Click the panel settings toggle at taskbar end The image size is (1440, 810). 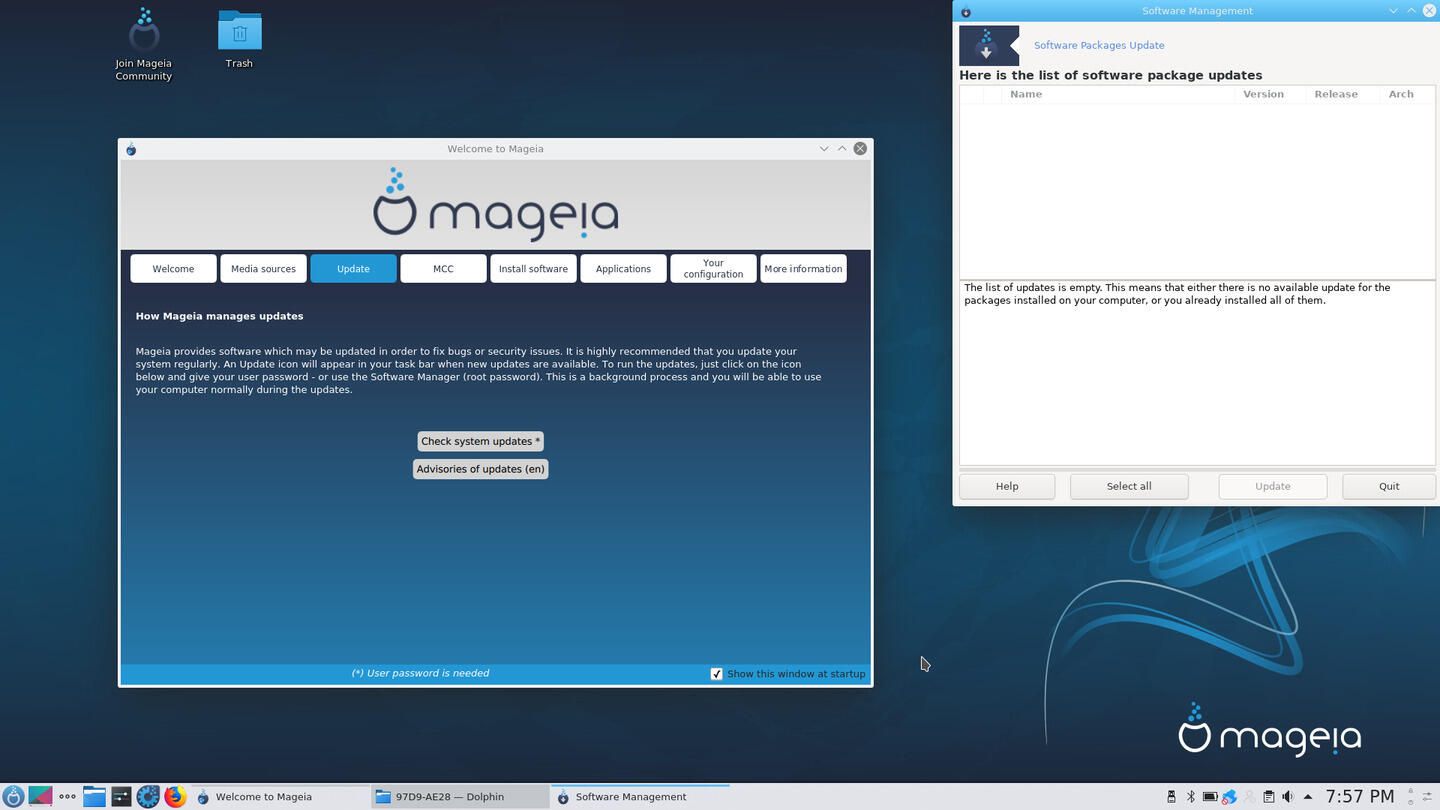[x=1427, y=797]
